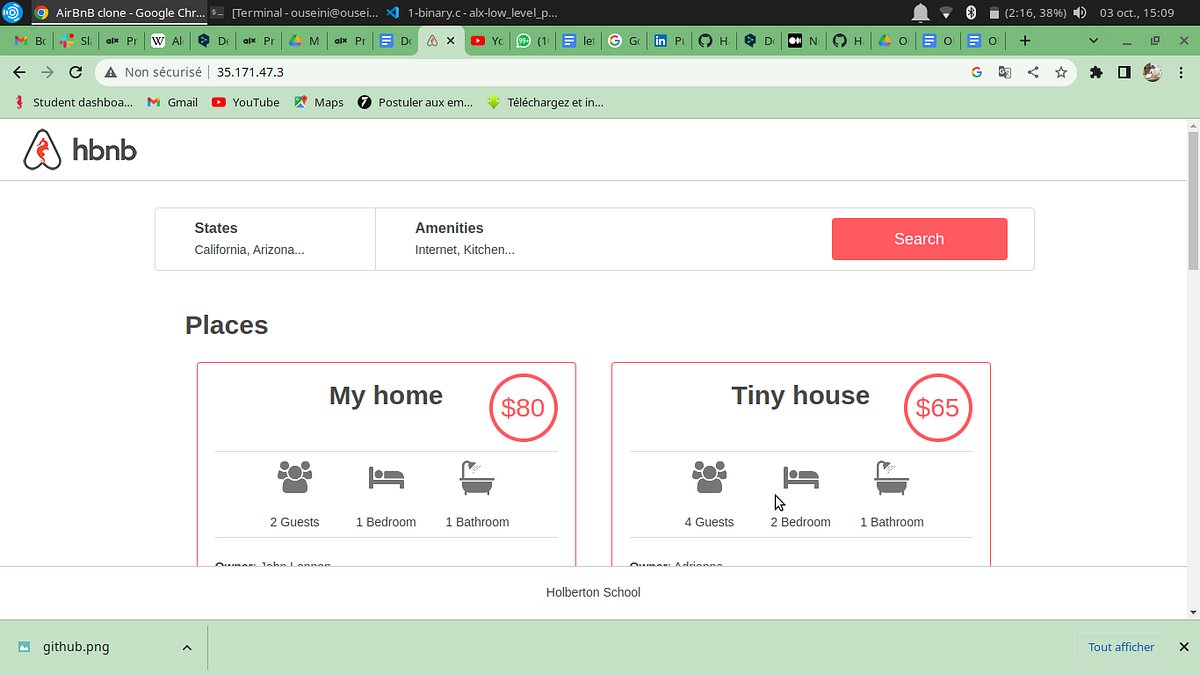
Task: Click the Bluetooth icon in system panel
Action: pyautogui.click(x=970, y=13)
